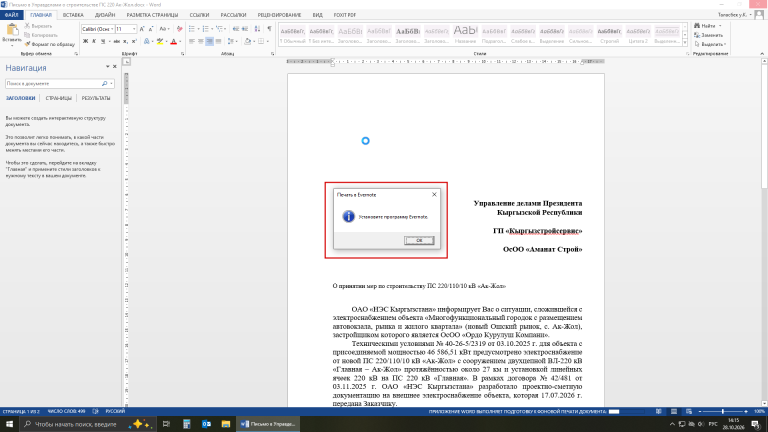Toggle italic К formatting
Screen dimensions: 768x432
coord(94,42)
